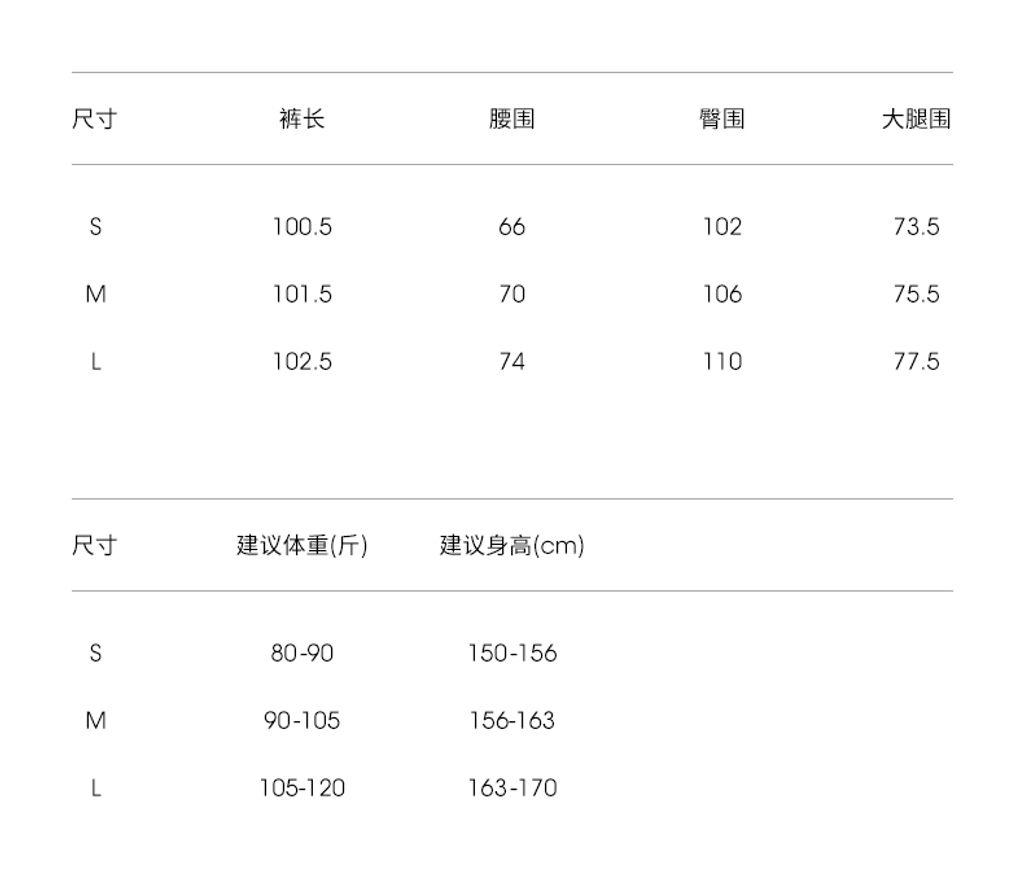Click the 150-156 height range
Image resolution: width=1024 pixels, height=879 pixels.
click(x=512, y=653)
